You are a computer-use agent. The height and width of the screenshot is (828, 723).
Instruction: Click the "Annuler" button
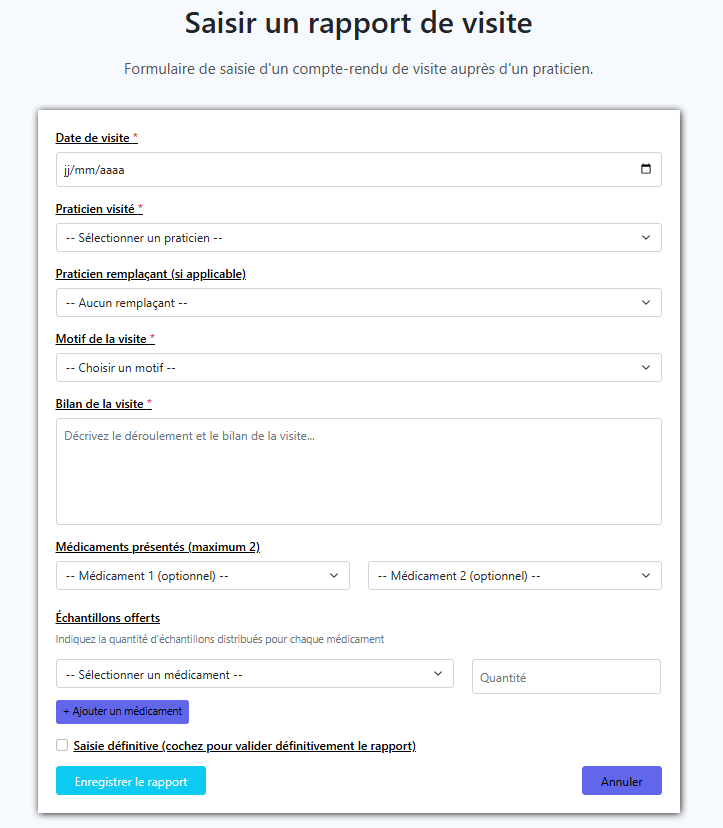621,780
